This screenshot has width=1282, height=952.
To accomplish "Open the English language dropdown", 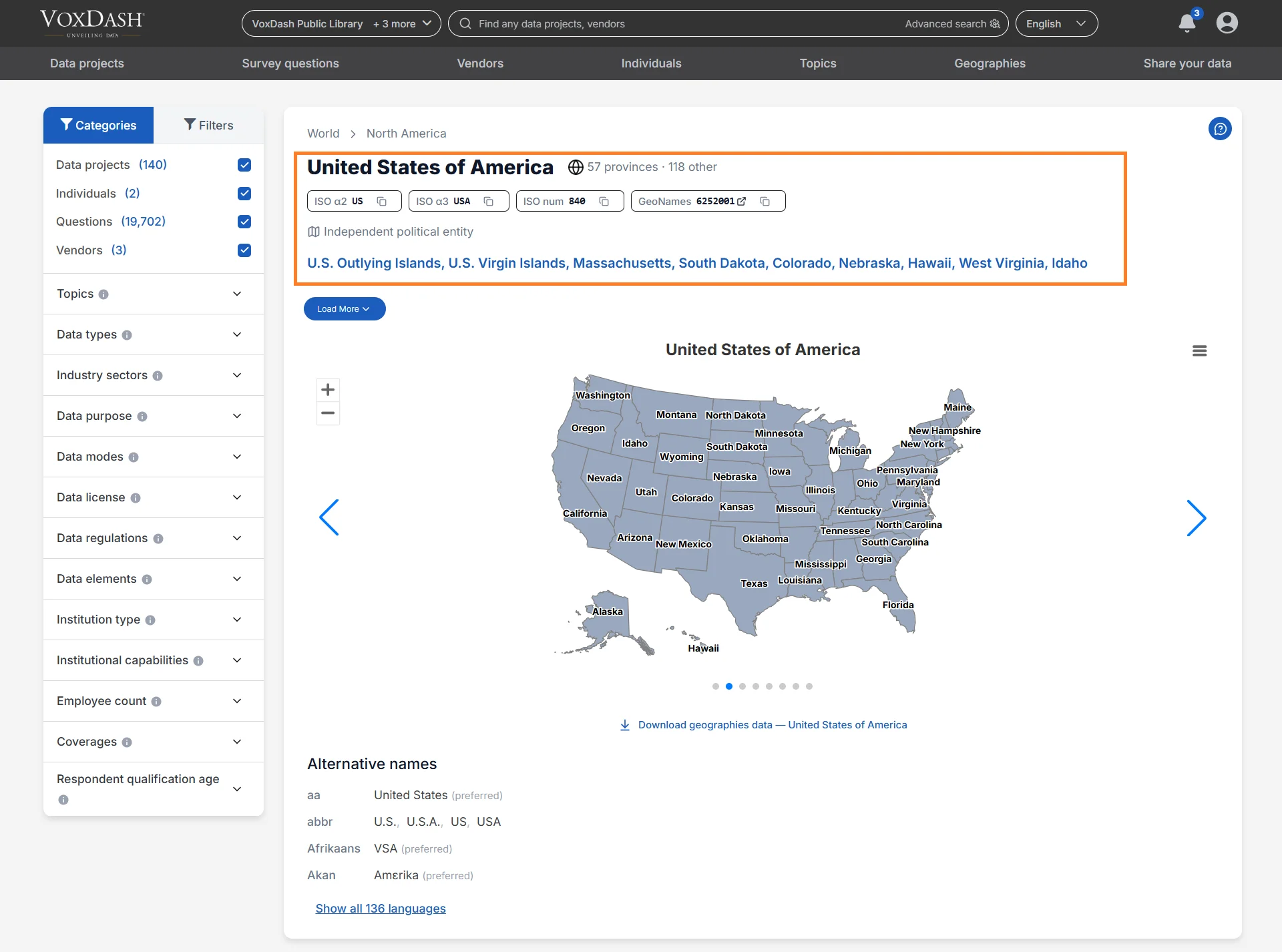I will click(x=1056, y=23).
